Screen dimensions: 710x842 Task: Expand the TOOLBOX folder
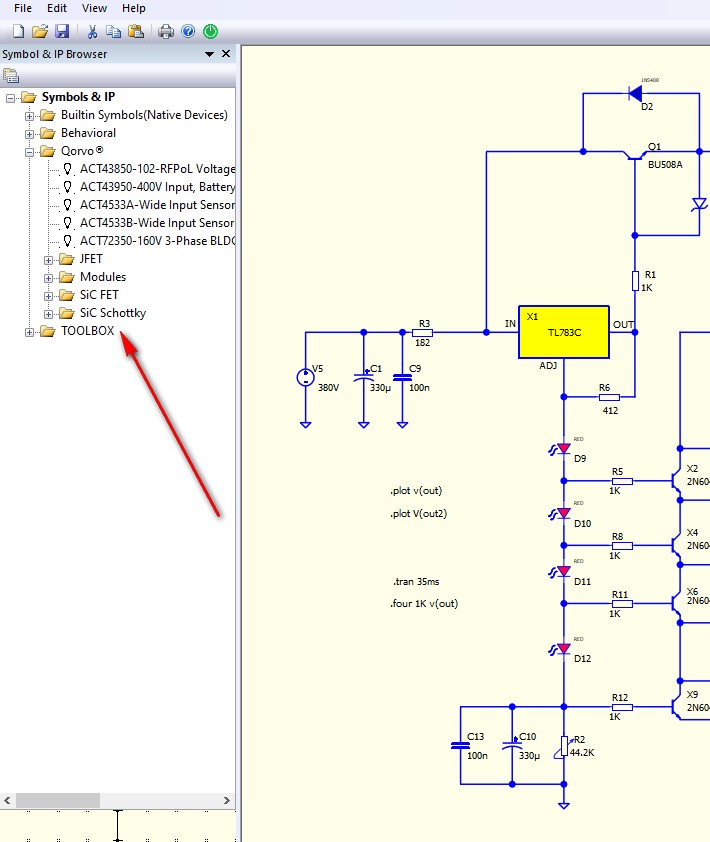30,332
